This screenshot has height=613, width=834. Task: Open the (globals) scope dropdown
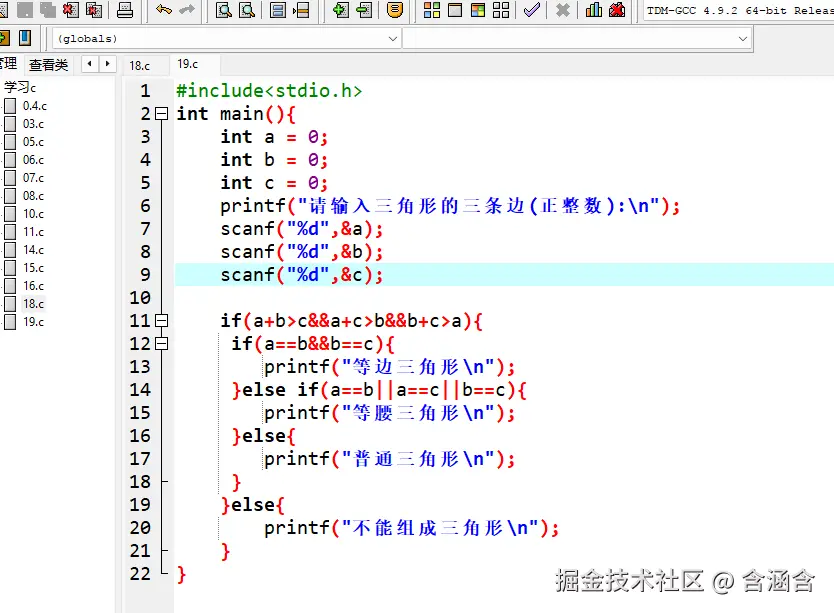click(x=226, y=39)
